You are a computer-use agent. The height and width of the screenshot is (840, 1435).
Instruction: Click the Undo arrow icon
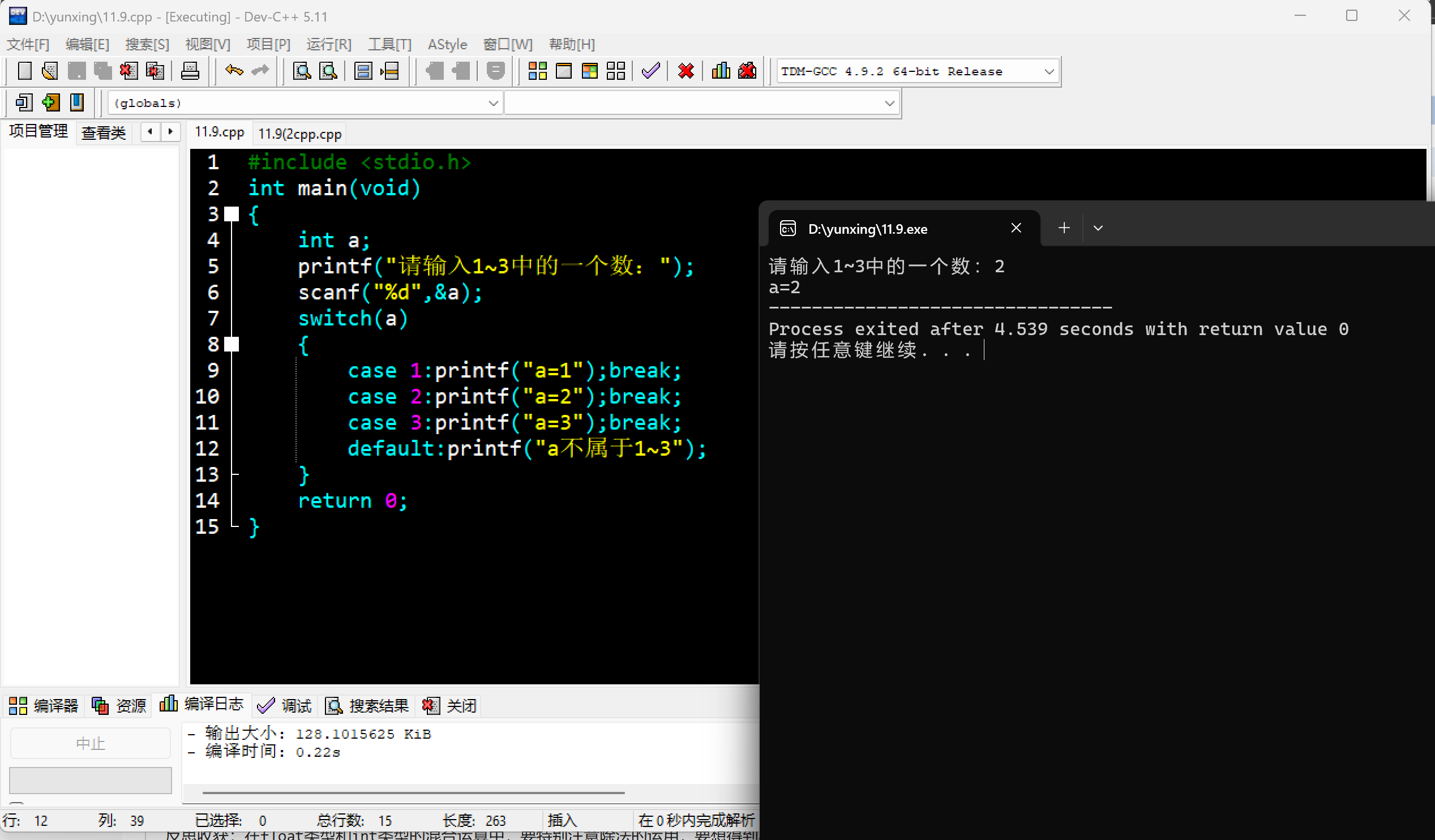coord(233,71)
